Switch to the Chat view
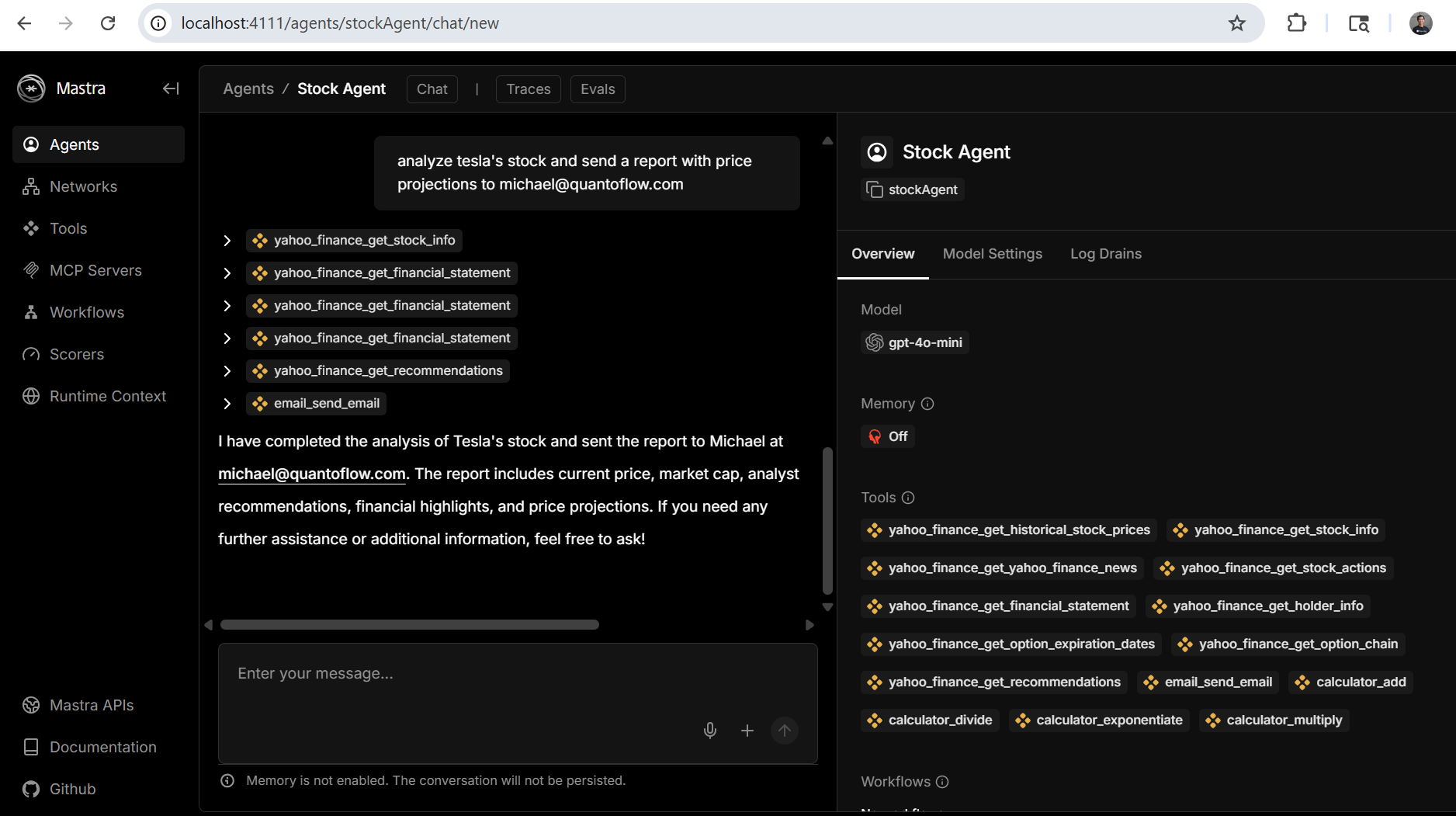Screen dimensions: 1456x816 pos(432,89)
